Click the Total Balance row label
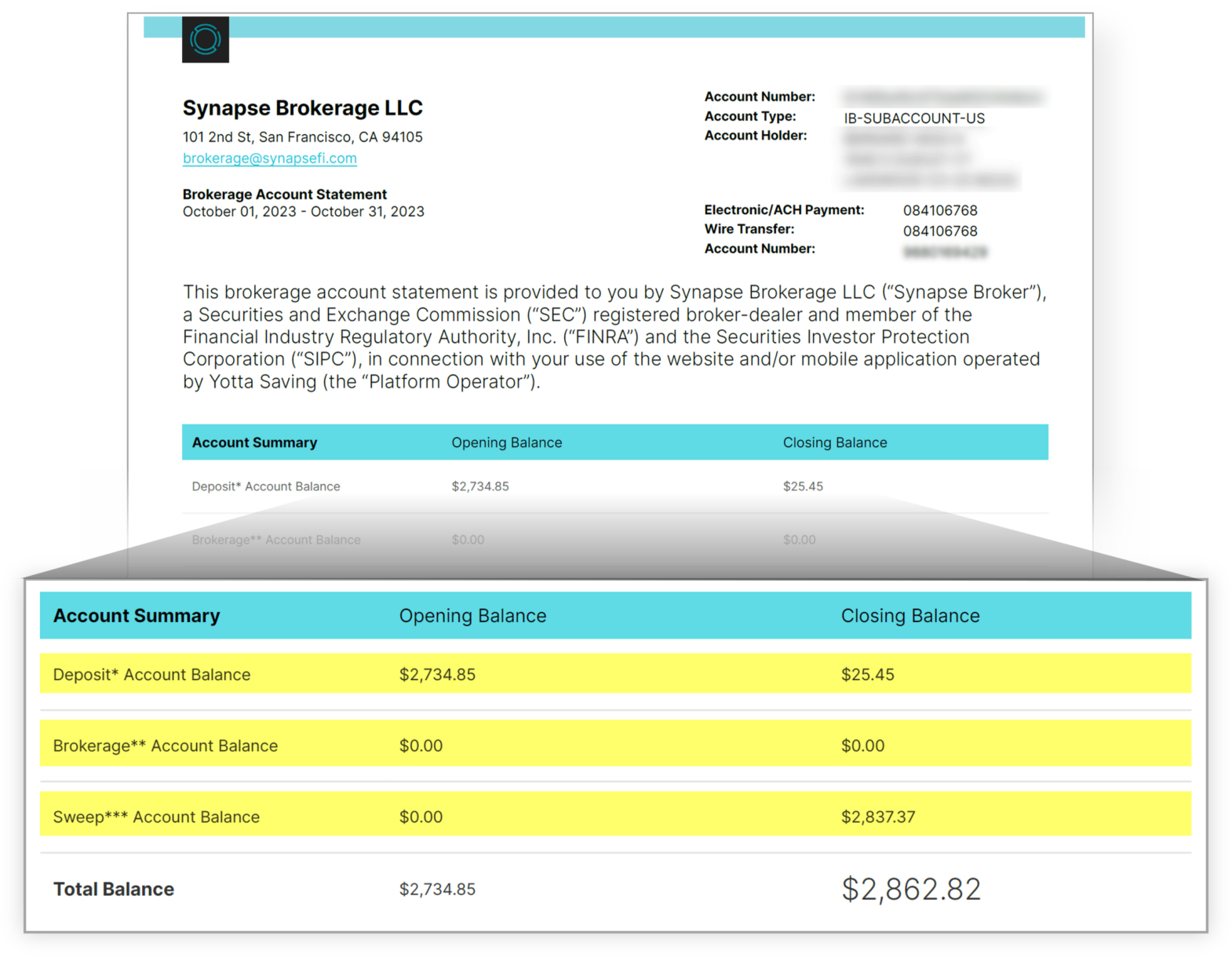The image size is (1232, 957). tap(114, 890)
